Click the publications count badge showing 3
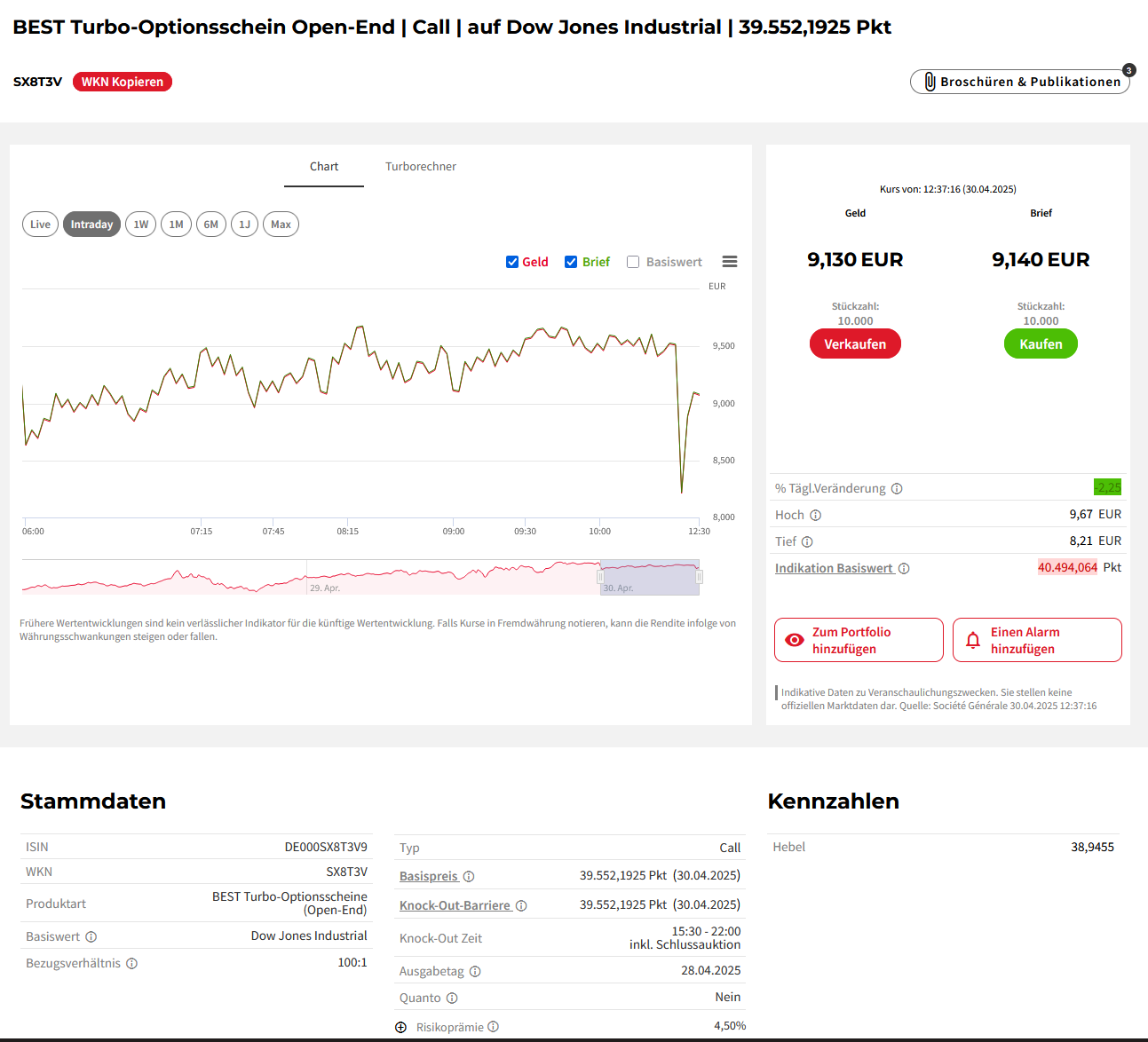The height and width of the screenshot is (1042, 1148). coord(1128,70)
